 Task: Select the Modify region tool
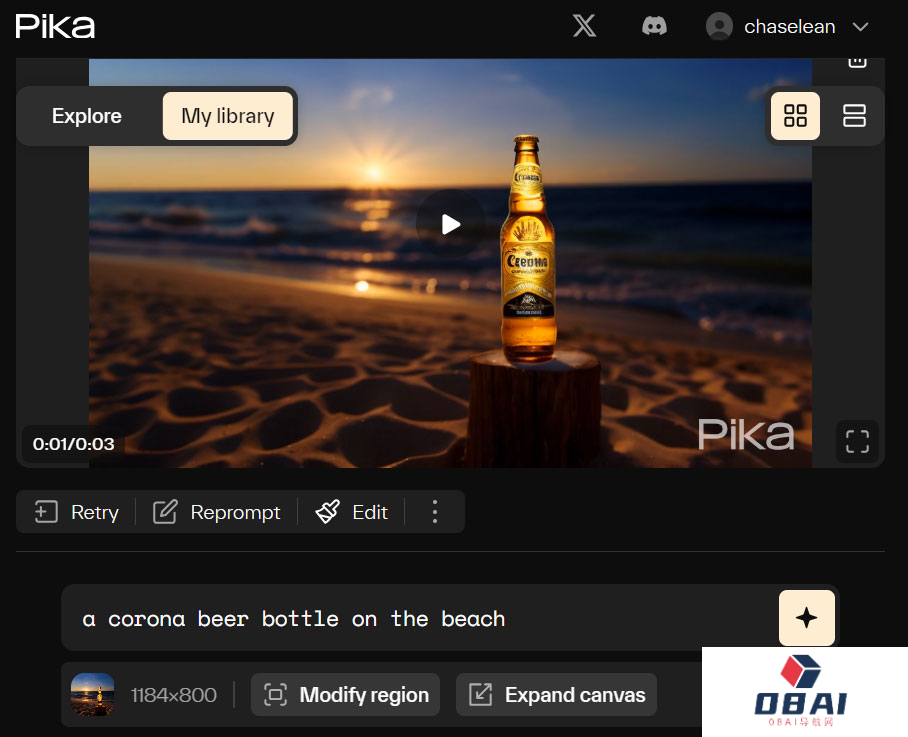pyautogui.click(x=346, y=695)
